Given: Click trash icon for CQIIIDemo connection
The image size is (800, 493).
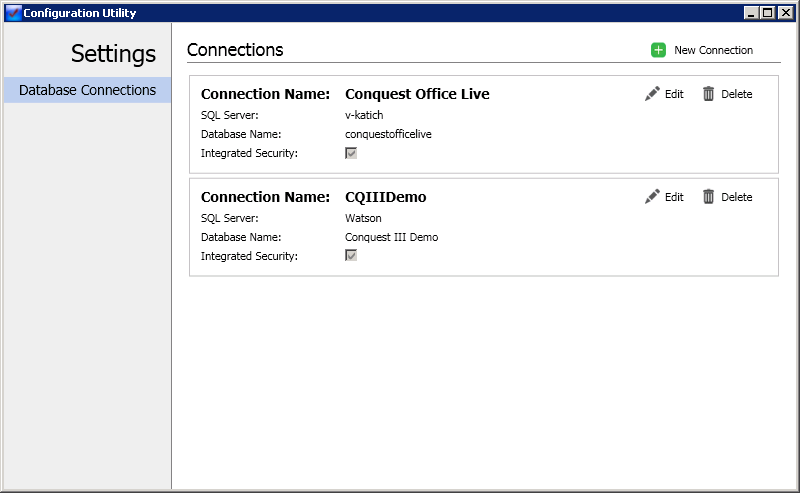Looking at the screenshot, I should pyautogui.click(x=708, y=196).
